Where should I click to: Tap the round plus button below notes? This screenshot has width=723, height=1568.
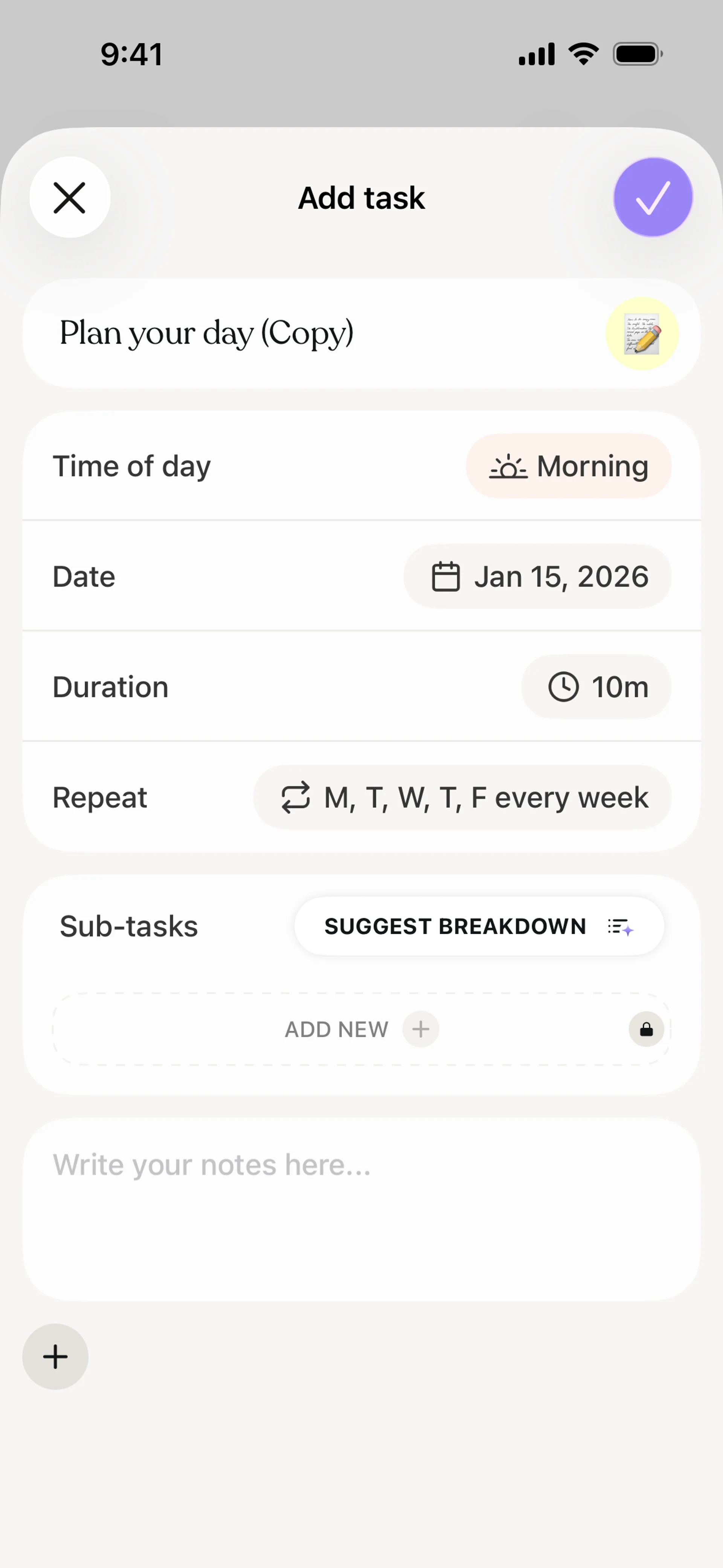pyautogui.click(x=55, y=1356)
